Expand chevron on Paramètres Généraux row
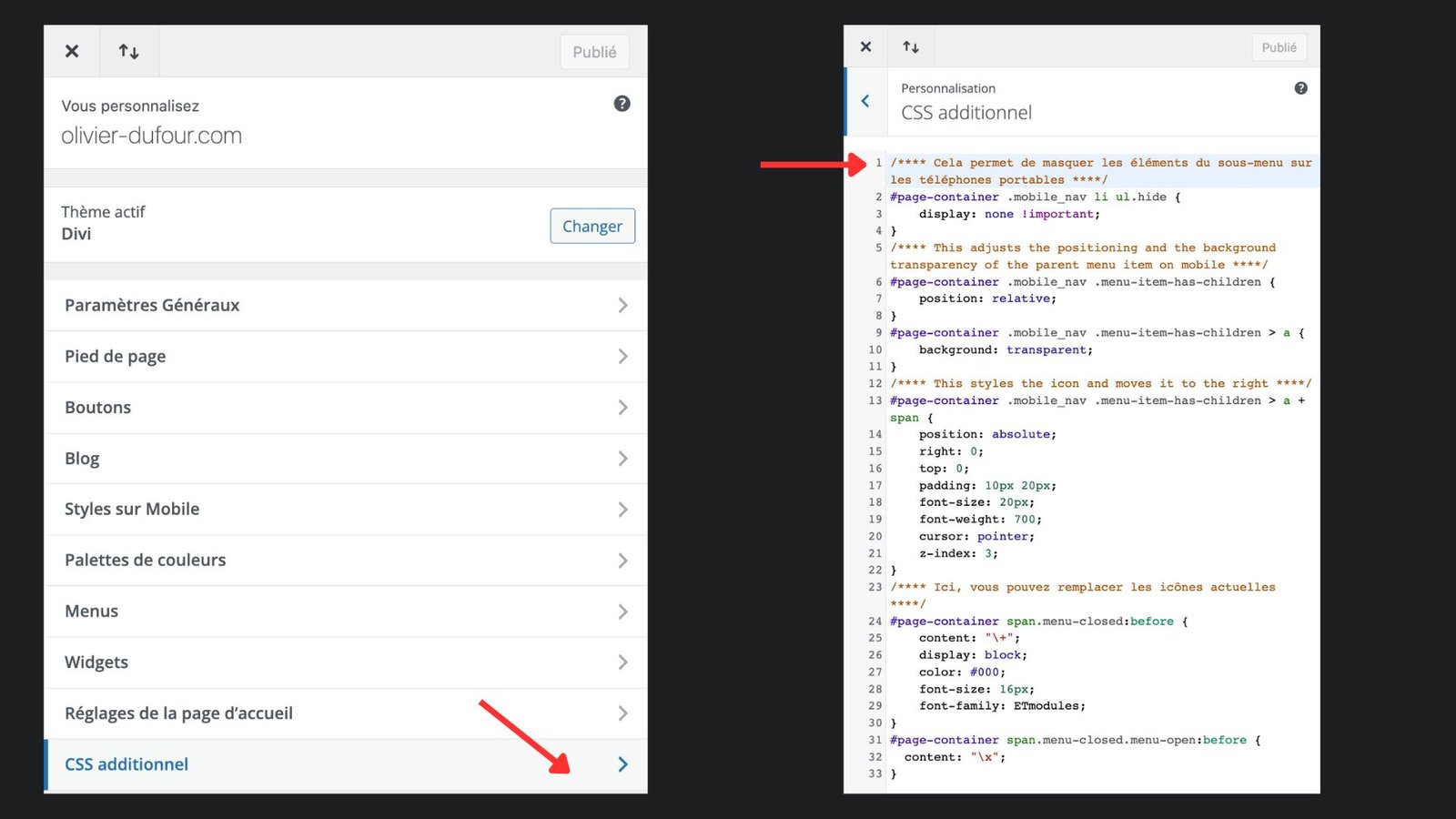The height and width of the screenshot is (819, 1456). [x=623, y=306]
